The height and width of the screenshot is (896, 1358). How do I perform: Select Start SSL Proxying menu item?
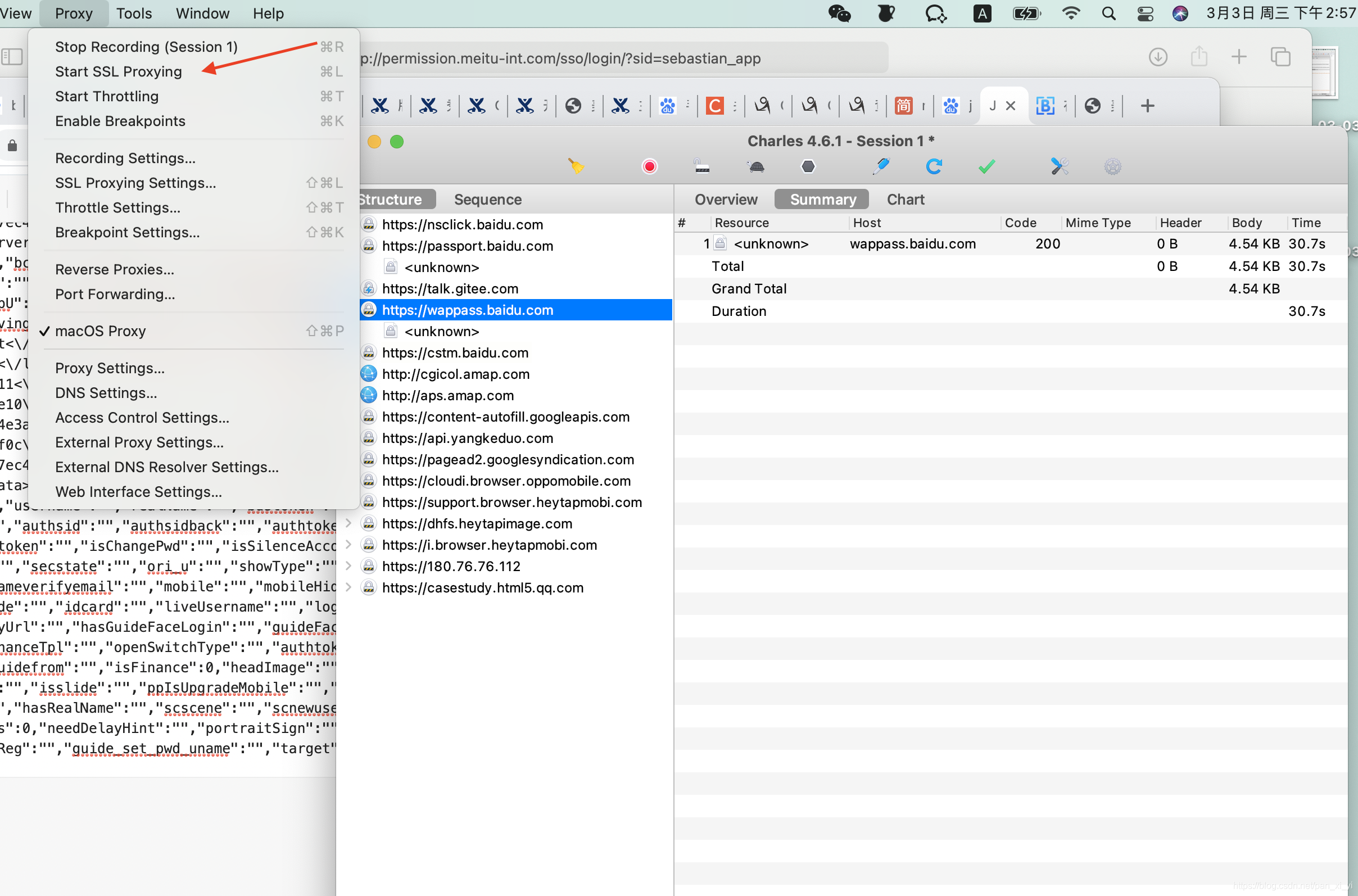coord(194,71)
